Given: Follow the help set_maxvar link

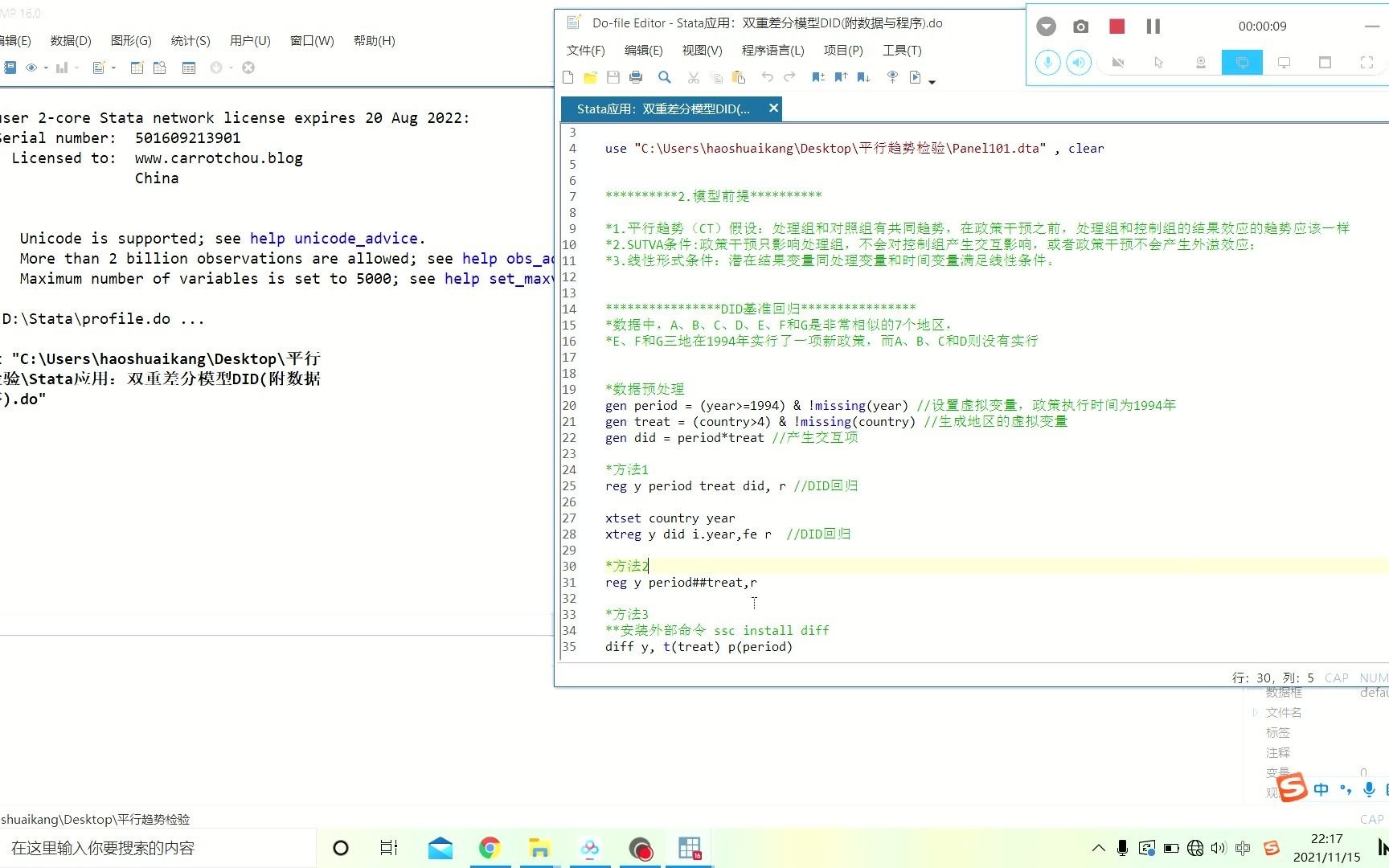Looking at the screenshot, I should [x=499, y=278].
